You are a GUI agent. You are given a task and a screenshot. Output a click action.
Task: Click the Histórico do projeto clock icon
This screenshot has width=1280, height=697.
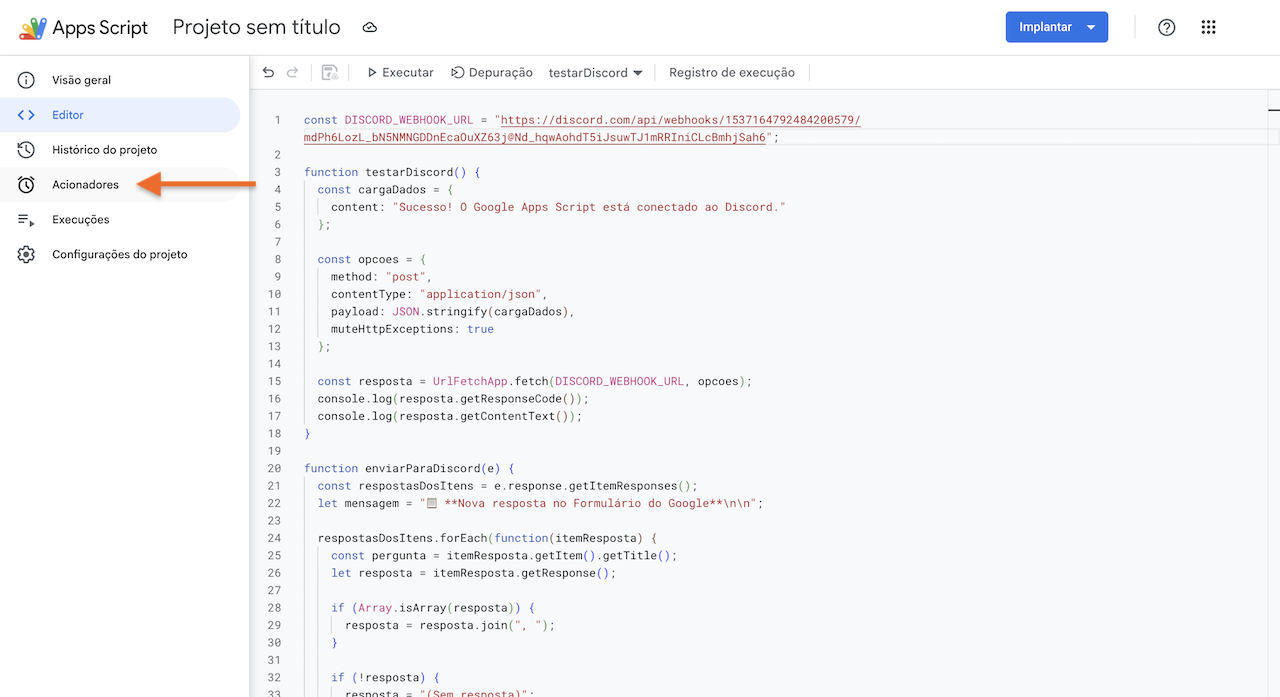pyautogui.click(x=27, y=150)
